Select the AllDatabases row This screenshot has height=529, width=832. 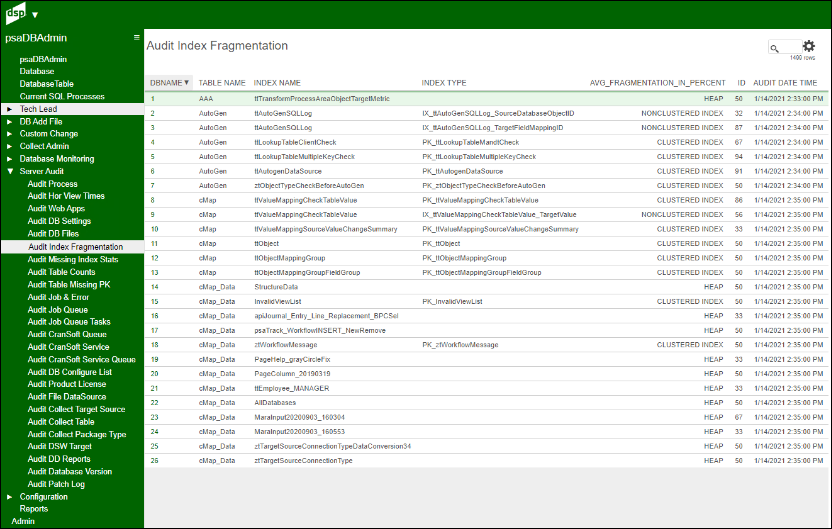[x=486, y=403]
